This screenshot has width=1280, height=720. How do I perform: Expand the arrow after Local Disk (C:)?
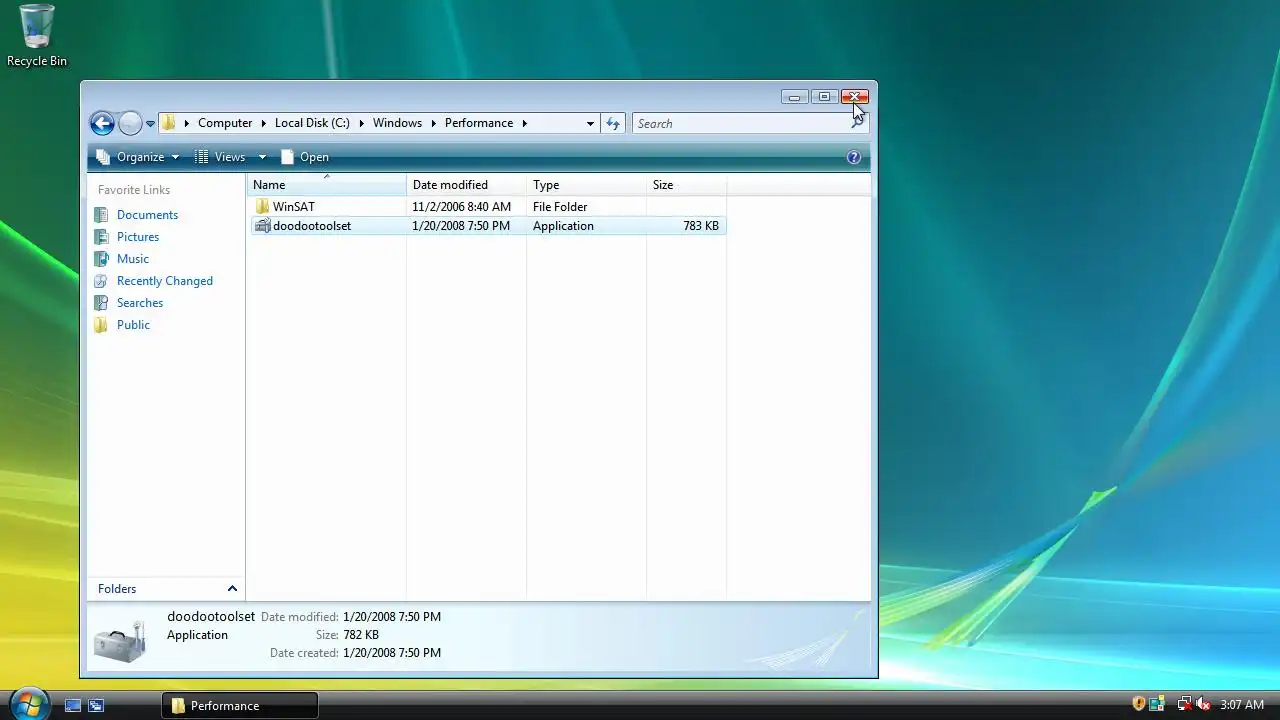pyautogui.click(x=362, y=123)
